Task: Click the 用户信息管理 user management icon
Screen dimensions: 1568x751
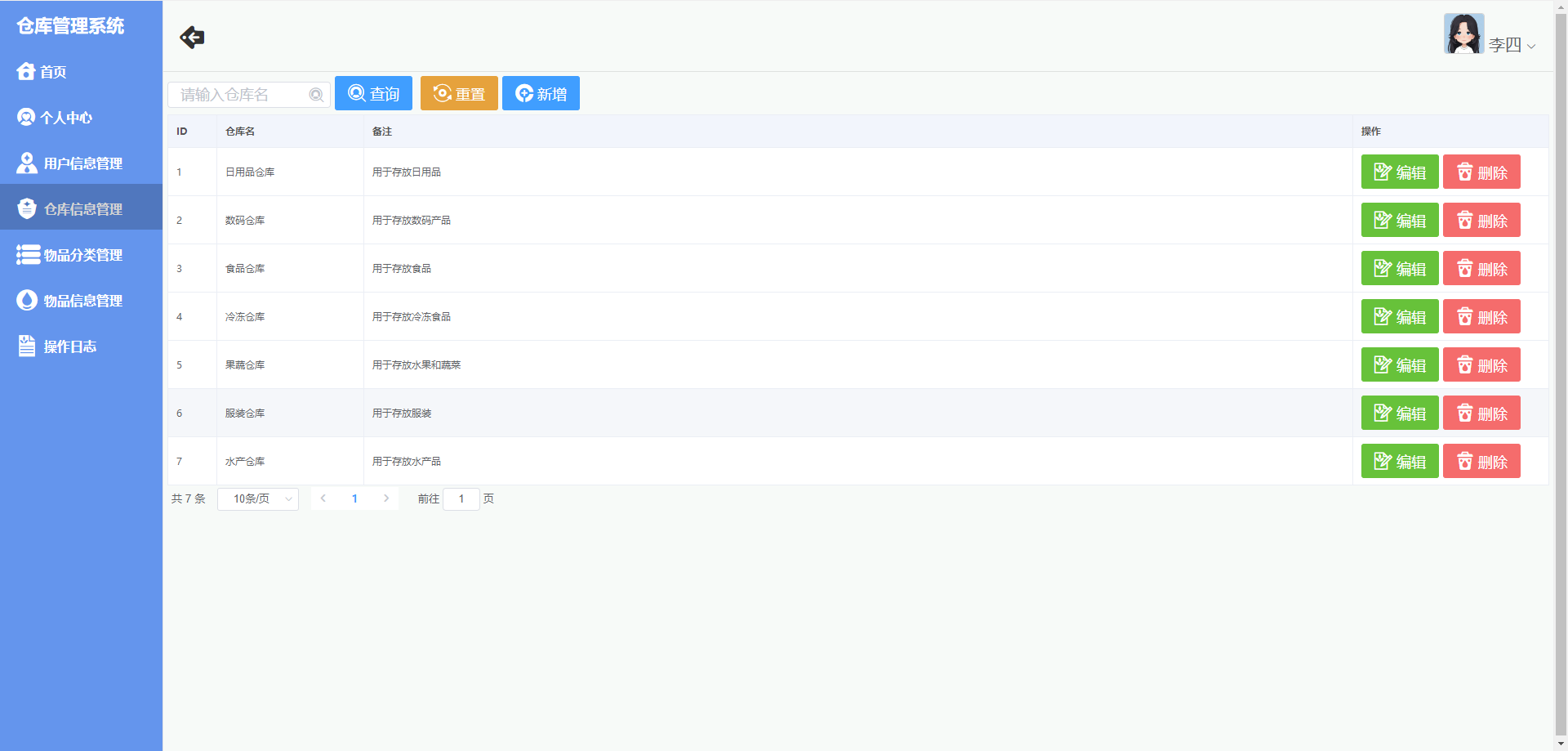Action: click(25, 163)
